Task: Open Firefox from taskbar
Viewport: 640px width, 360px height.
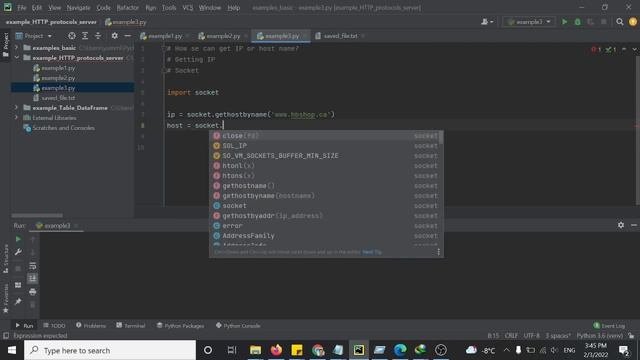Action: 276,350
